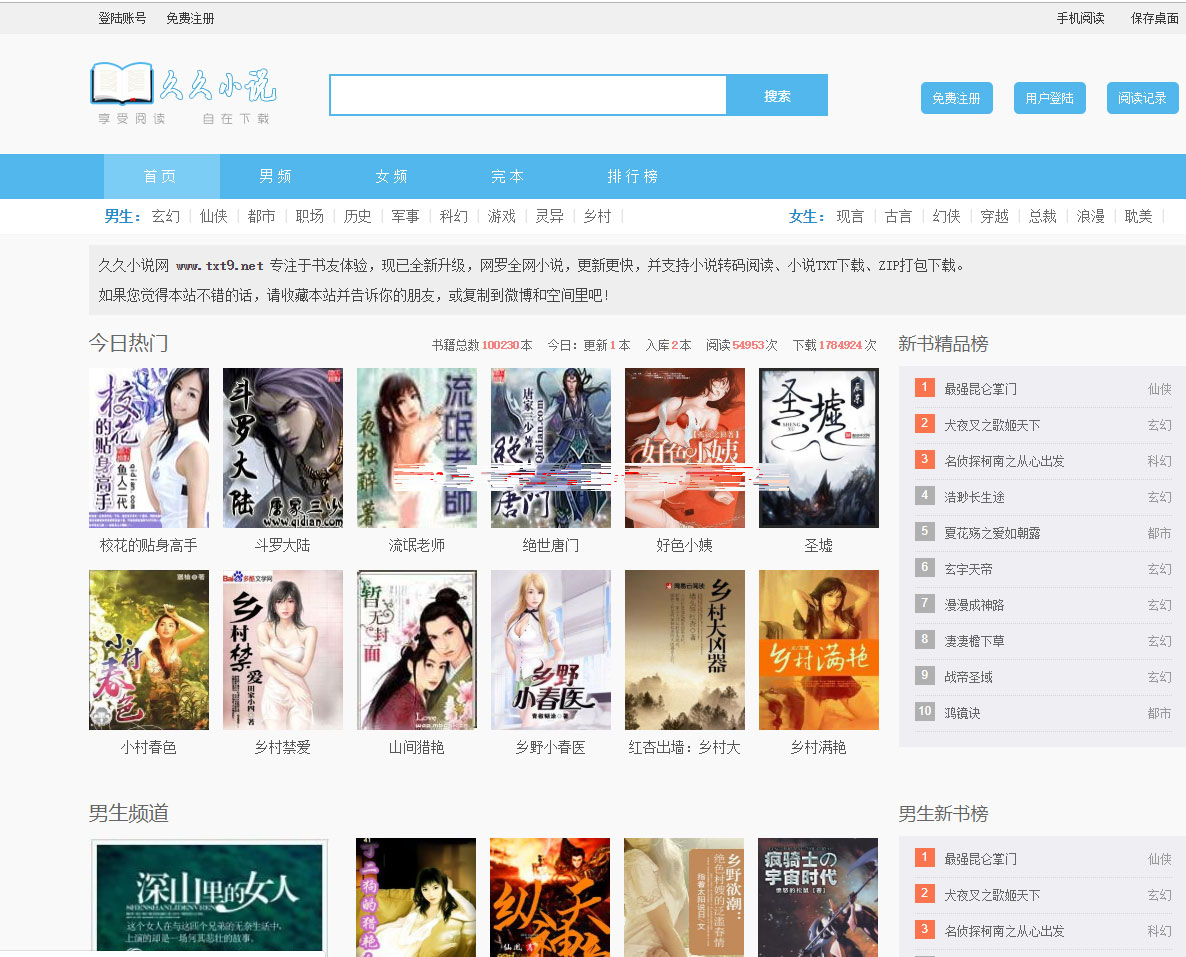Open 手机阅读 link
Viewport: 1186px width, 957px height.
[x=1080, y=18]
